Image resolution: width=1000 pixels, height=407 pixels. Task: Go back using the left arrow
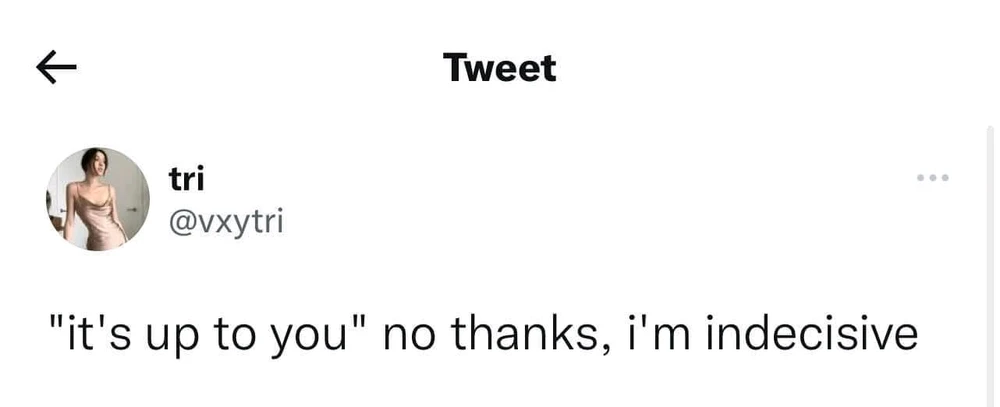57,68
